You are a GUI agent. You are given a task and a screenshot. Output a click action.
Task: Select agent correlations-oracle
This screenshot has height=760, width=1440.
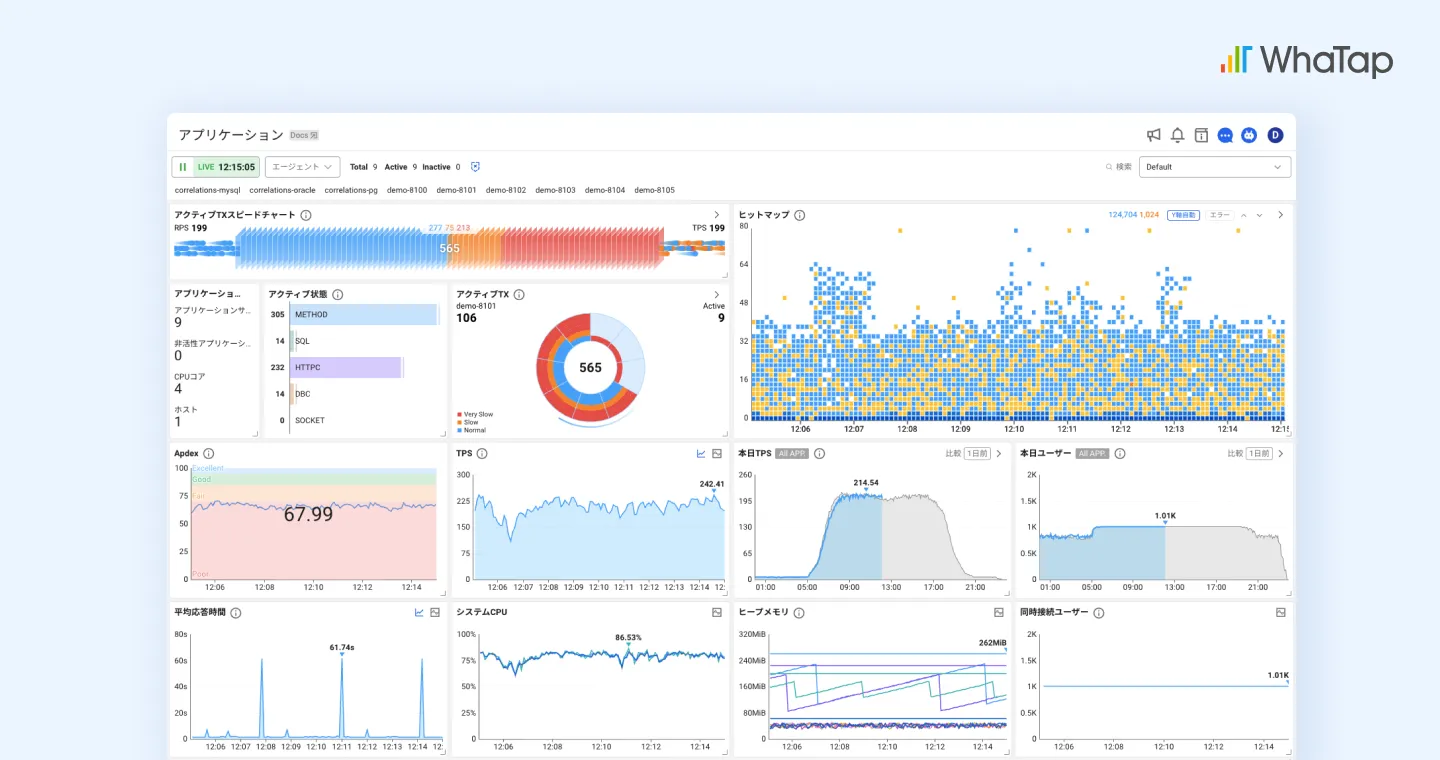[282, 190]
